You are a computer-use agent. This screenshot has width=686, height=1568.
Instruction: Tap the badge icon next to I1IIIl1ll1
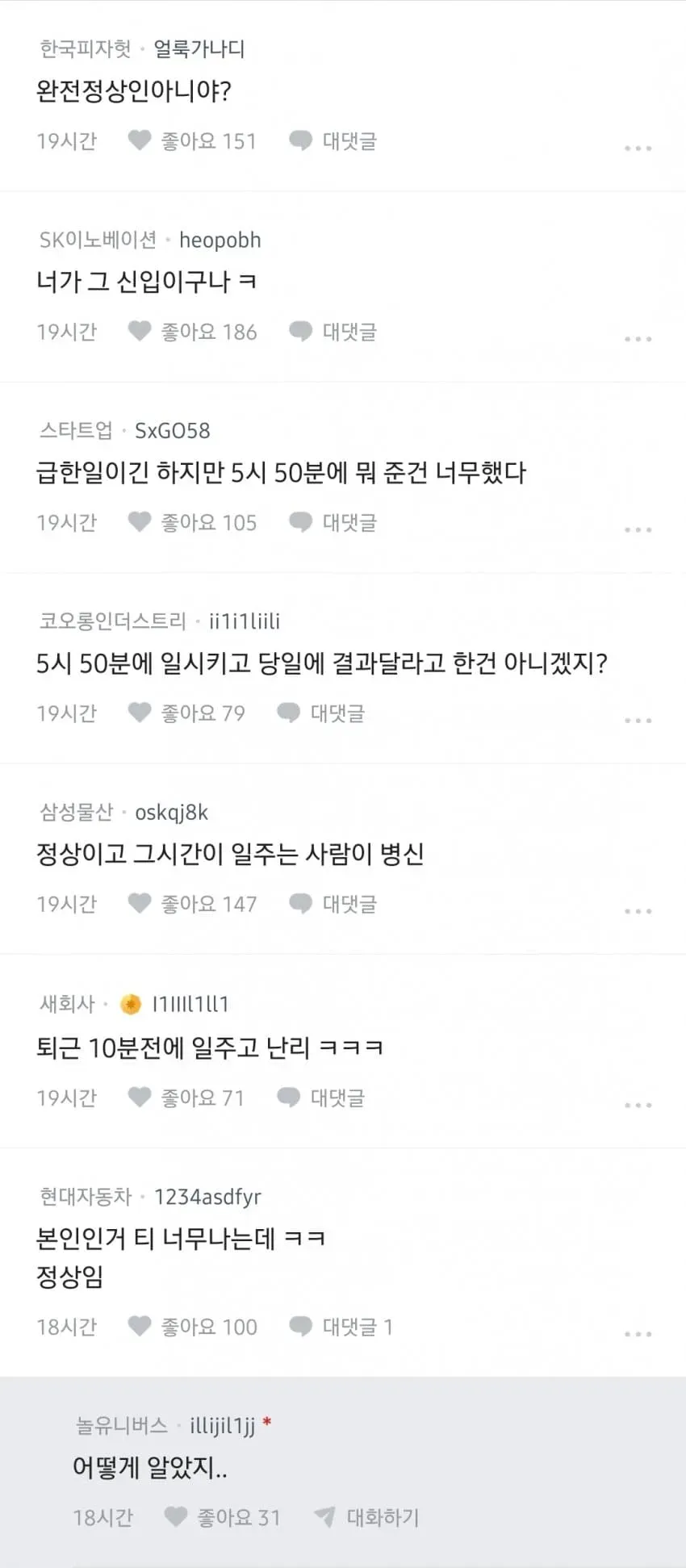[x=131, y=1004]
